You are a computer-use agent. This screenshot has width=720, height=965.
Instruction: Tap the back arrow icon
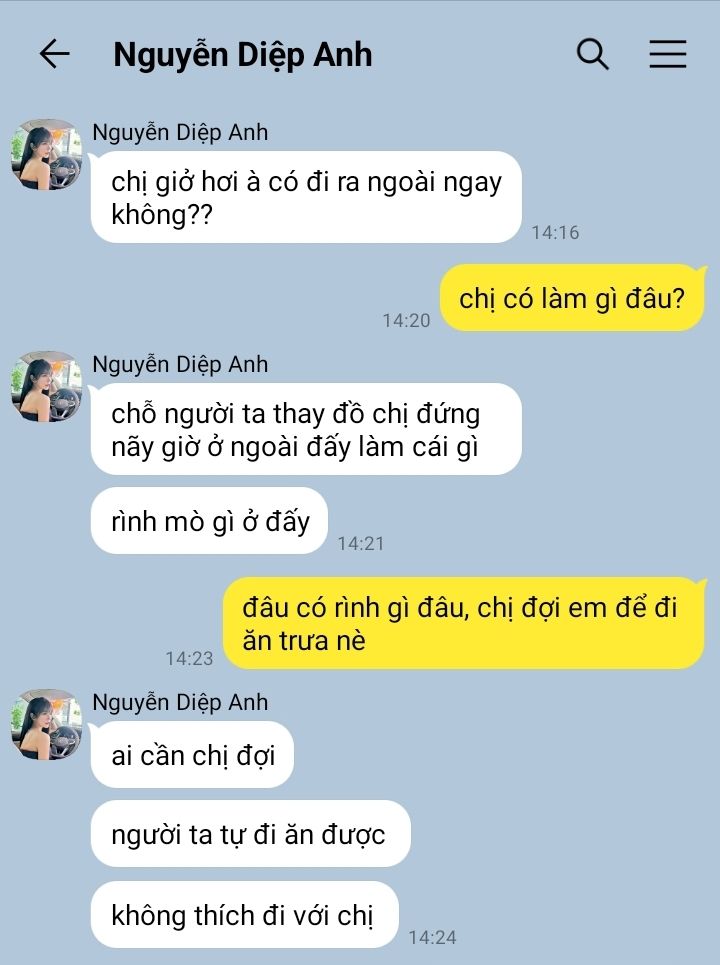pyautogui.click(x=54, y=54)
